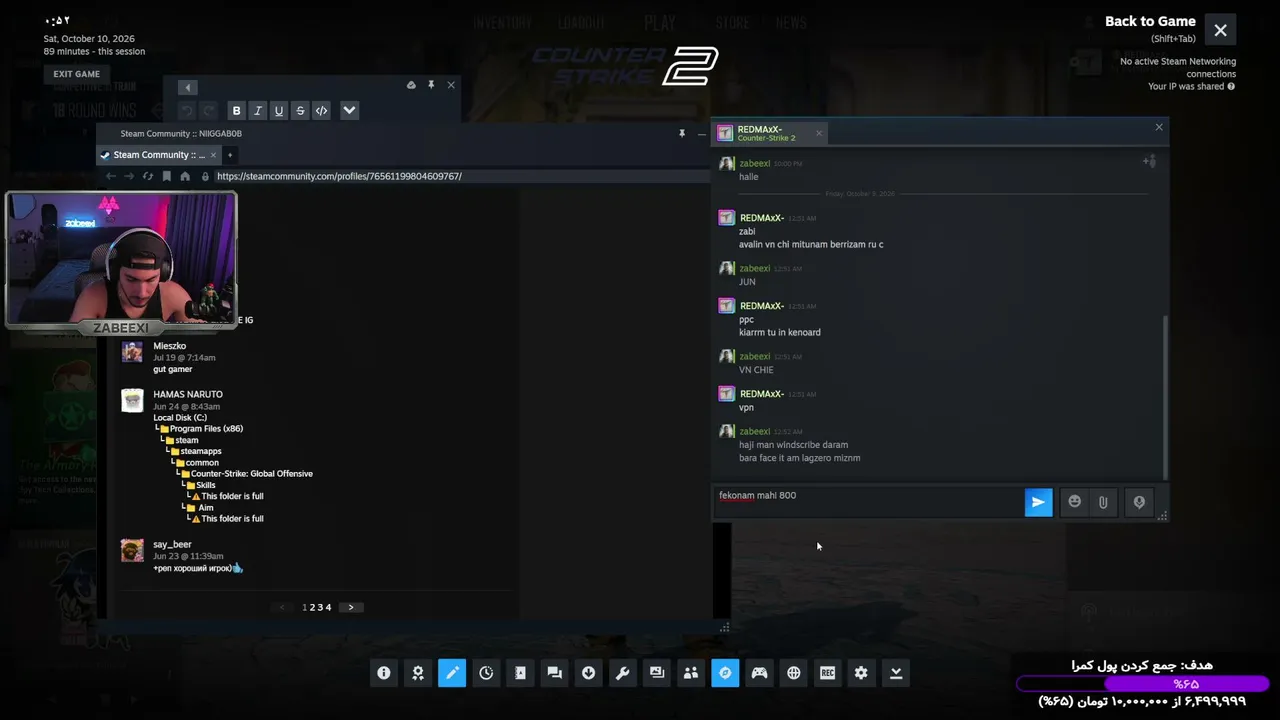Open the Controller settings icon
1280x720 pixels.
759,673
